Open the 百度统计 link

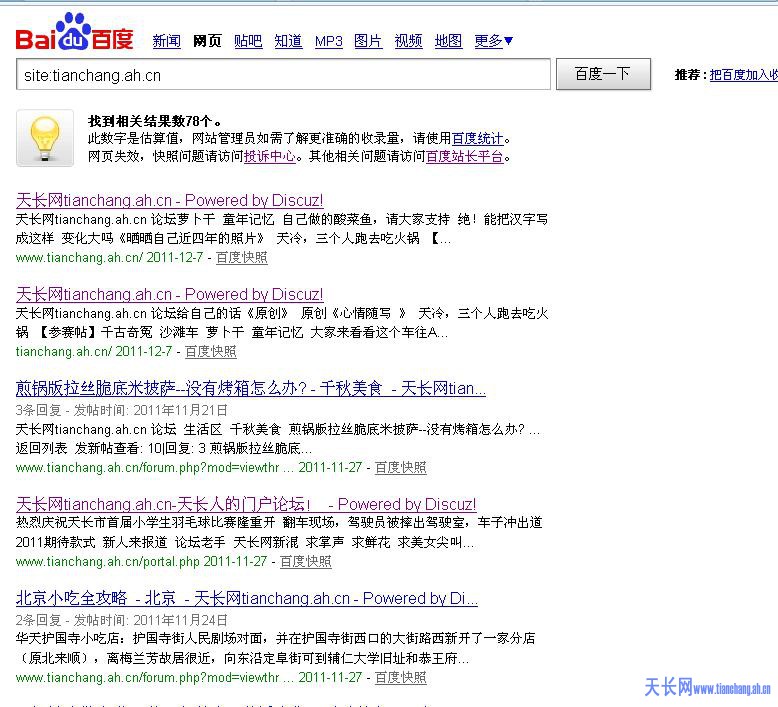point(478,138)
